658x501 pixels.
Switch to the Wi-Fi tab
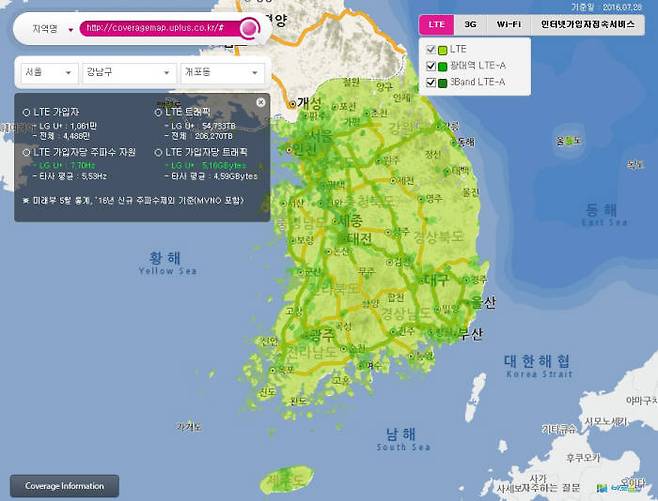pyautogui.click(x=509, y=24)
